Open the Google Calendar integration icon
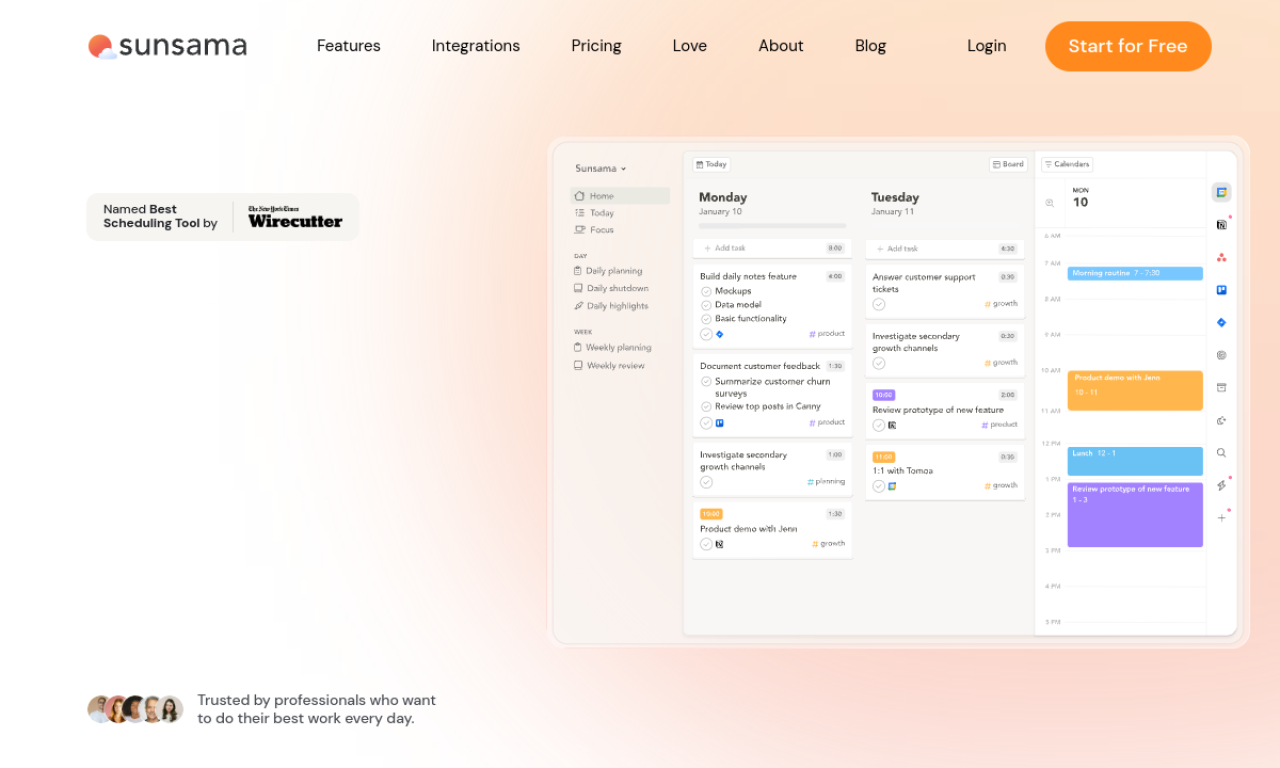Image resolution: width=1280 pixels, height=768 pixels. pyautogui.click(x=1221, y=192)
